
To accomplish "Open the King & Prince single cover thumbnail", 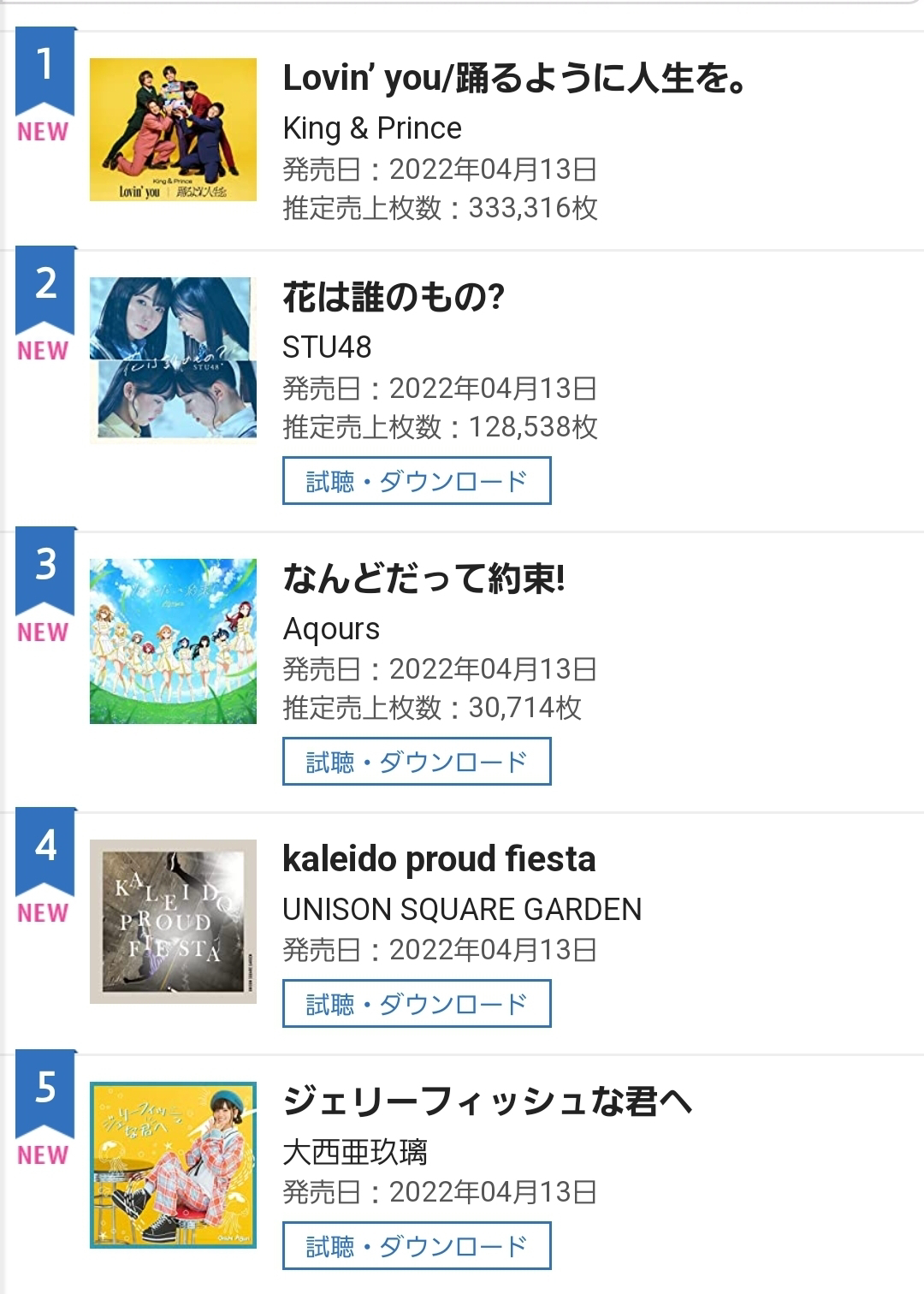I will 173,129.
